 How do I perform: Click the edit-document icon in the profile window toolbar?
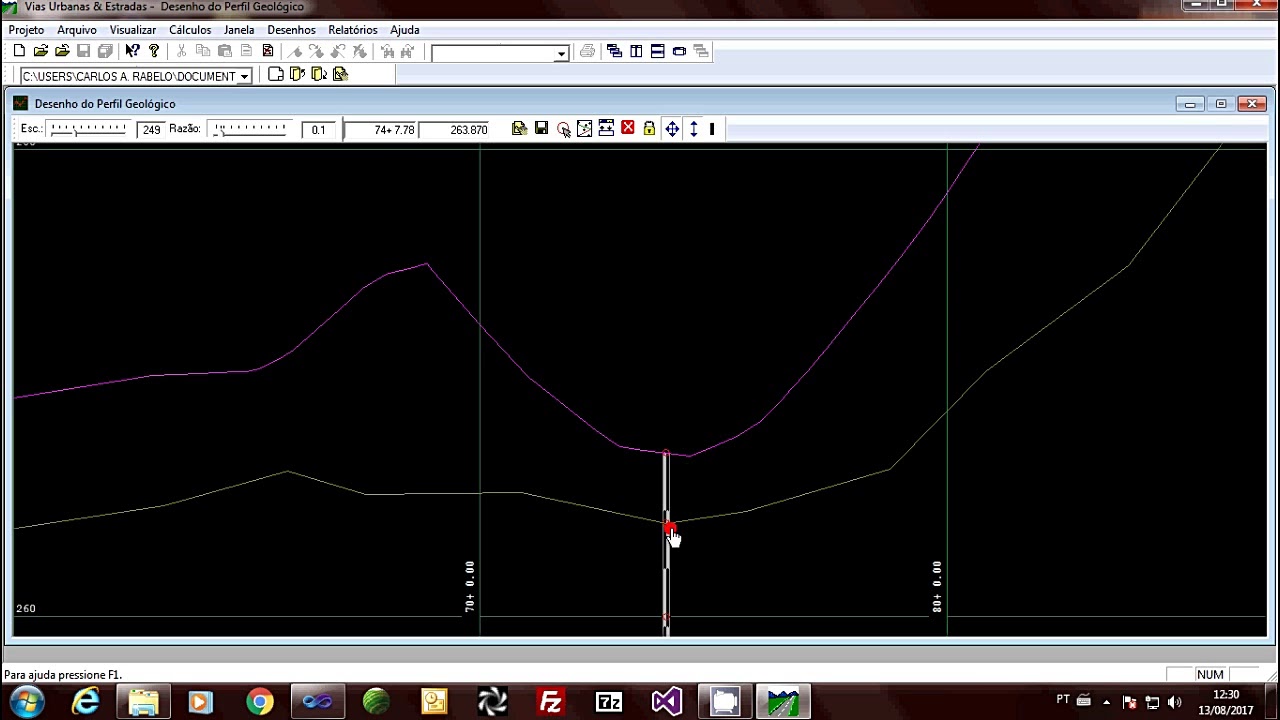[519, 129]
